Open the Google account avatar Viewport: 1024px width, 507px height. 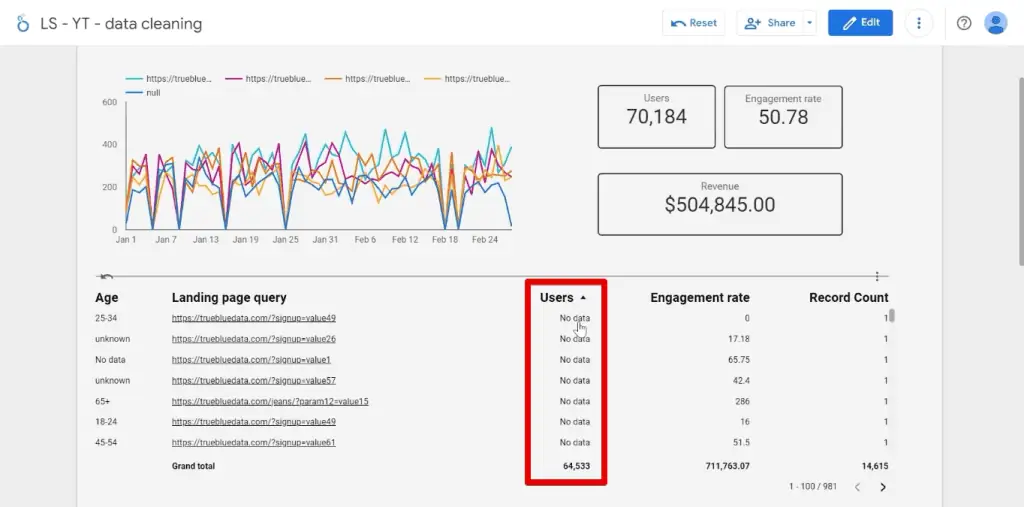pos(995,23)
